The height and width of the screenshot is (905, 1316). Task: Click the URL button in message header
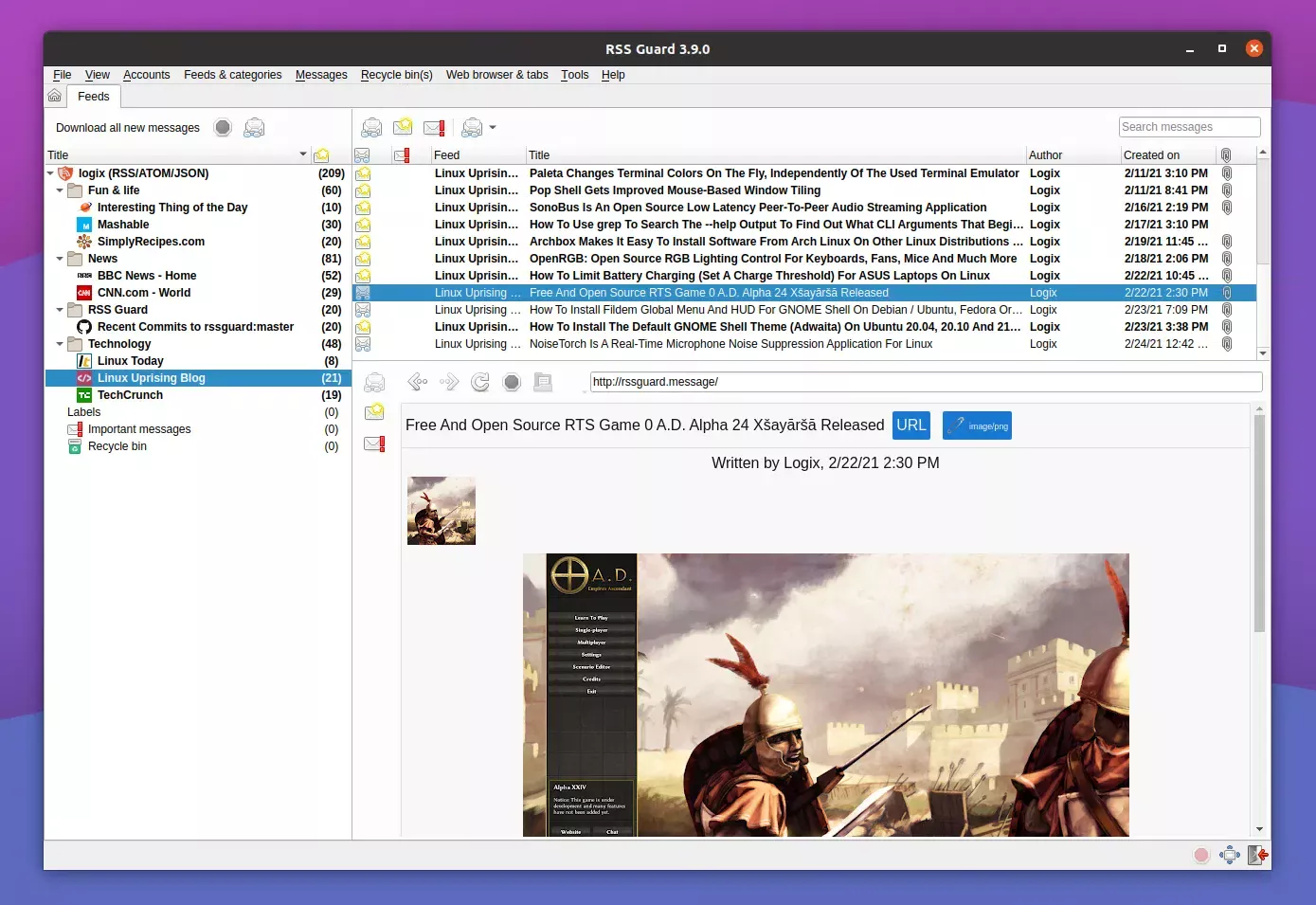click(x=910, y=425)
